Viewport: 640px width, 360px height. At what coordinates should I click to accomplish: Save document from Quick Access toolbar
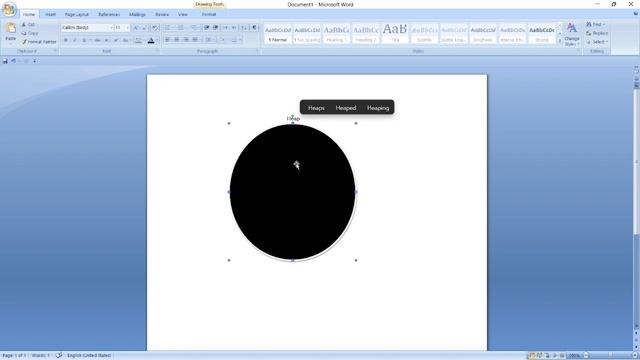tap(5, 61)
